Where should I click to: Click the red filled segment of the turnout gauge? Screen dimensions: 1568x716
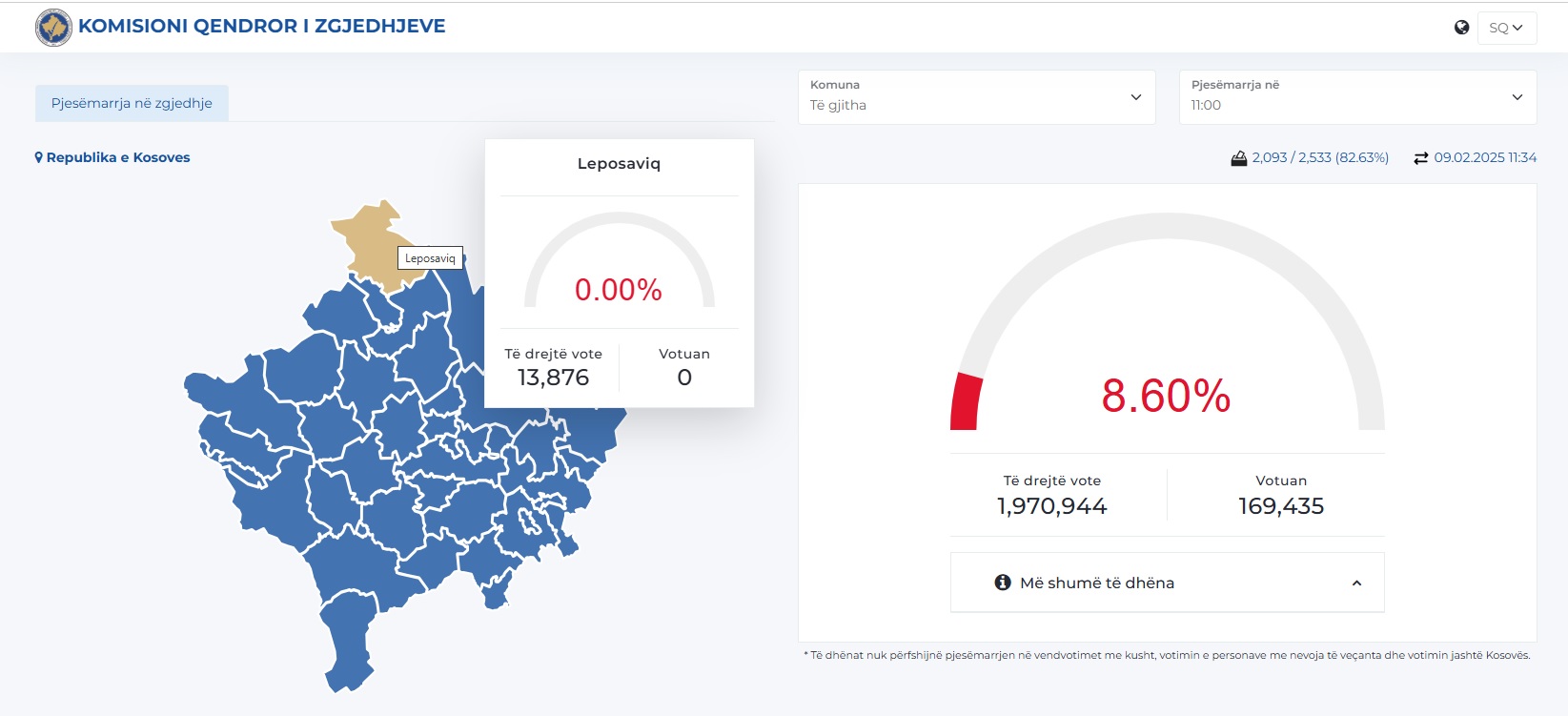[x=966, y=402]
